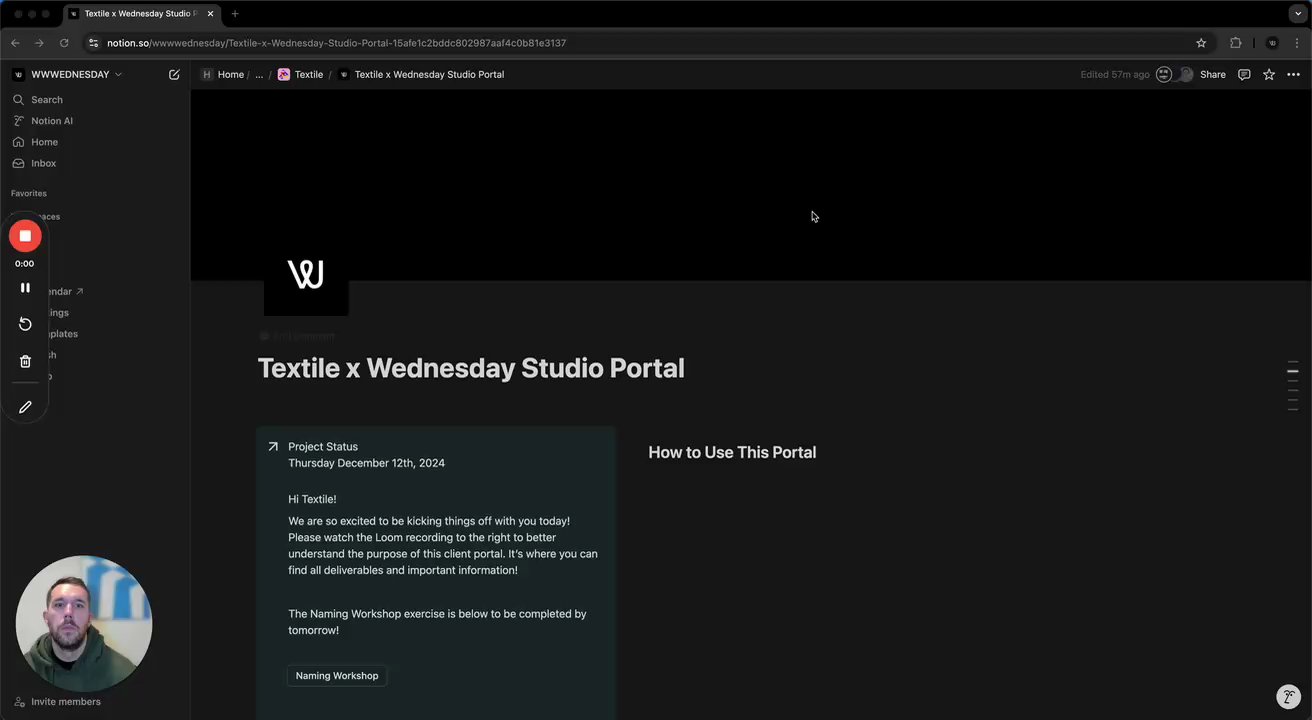Close the Textile x Wednesday Studio tab
This screenshot has height=720, width=1312.
[x=210, y=14]
